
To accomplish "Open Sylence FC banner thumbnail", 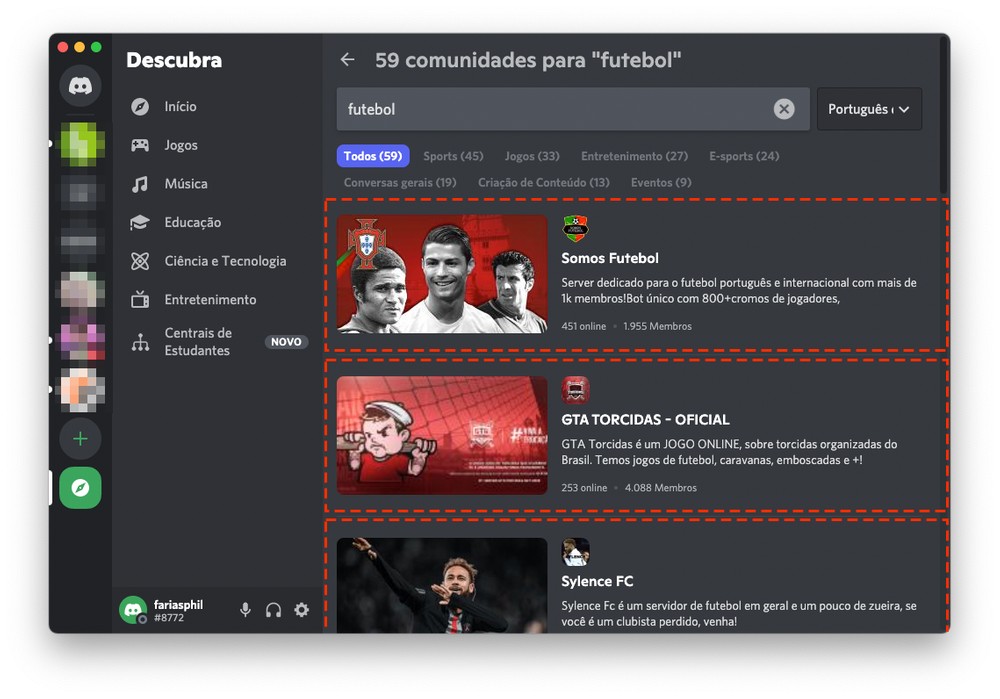I will point(442,585).
